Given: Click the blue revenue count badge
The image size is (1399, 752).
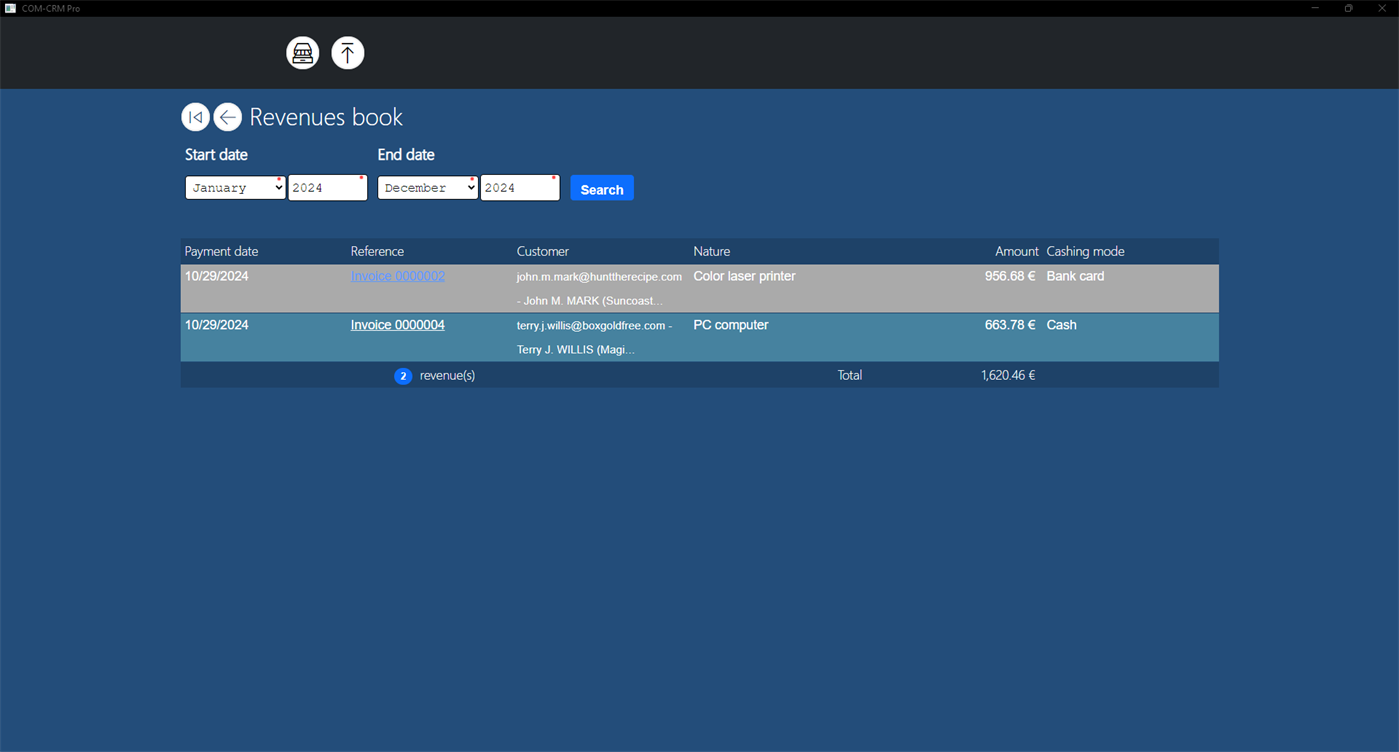Looking at the screenshot, I should pyautogui.click(x=403, y=375).
